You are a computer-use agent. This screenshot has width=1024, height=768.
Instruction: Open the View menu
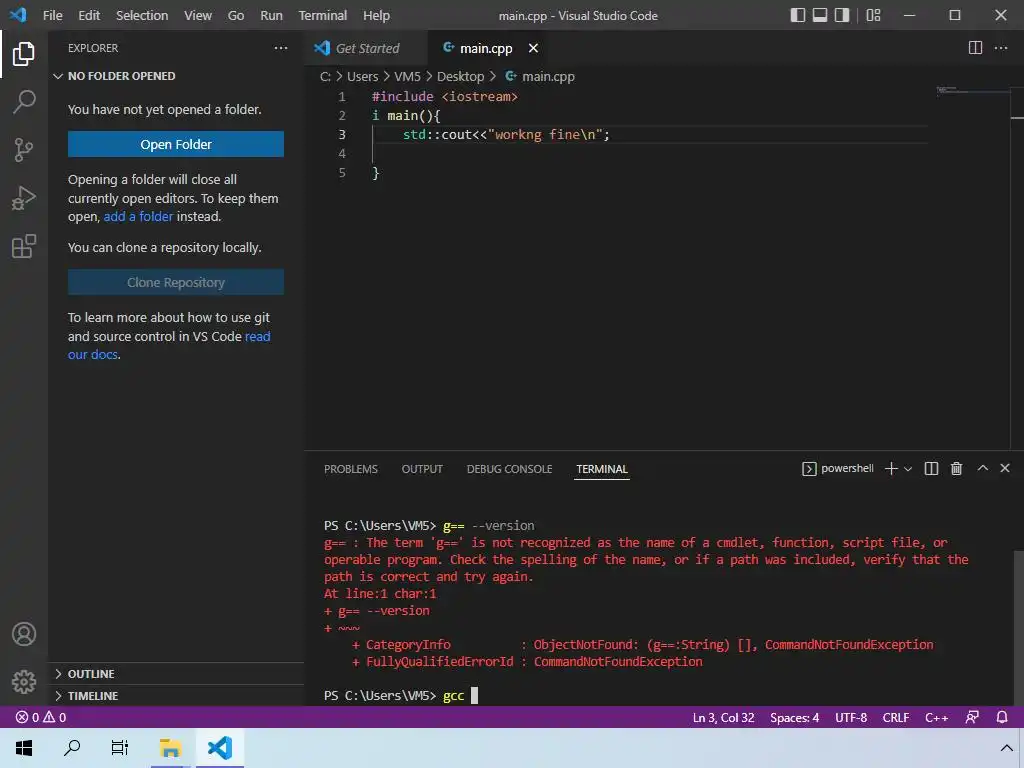pyautogui.click(x=198, y=15)
